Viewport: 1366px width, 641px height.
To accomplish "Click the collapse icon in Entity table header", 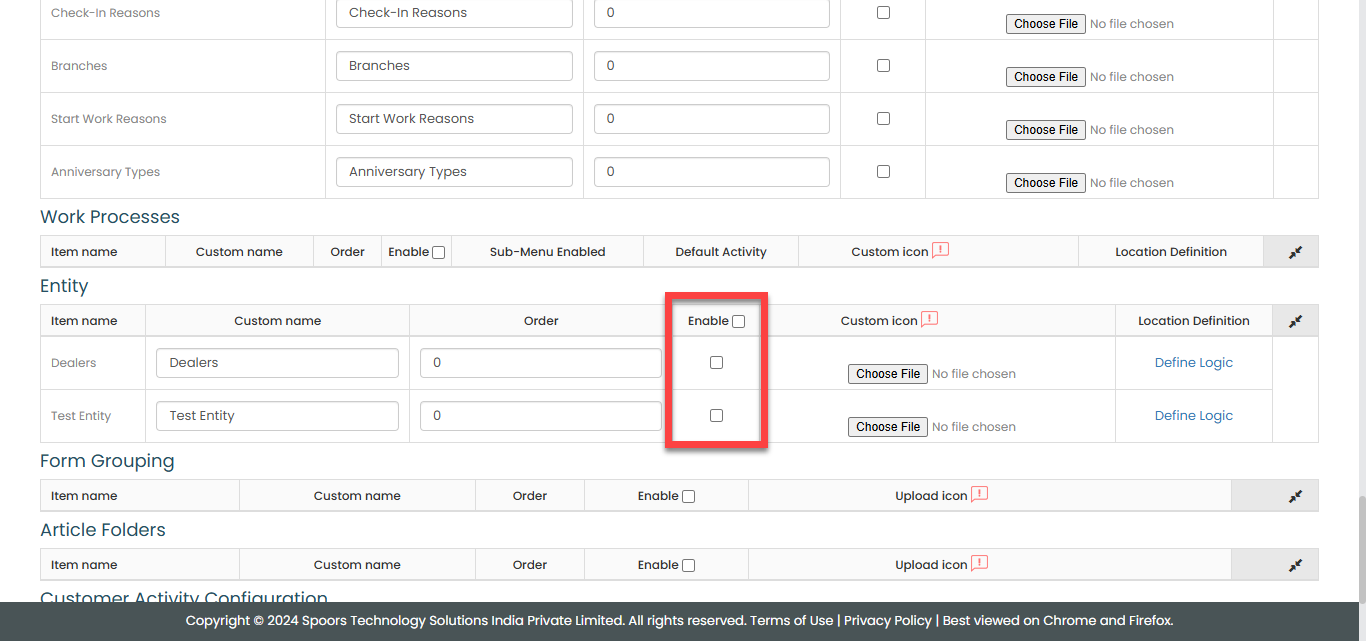I will click(1295, 321).
